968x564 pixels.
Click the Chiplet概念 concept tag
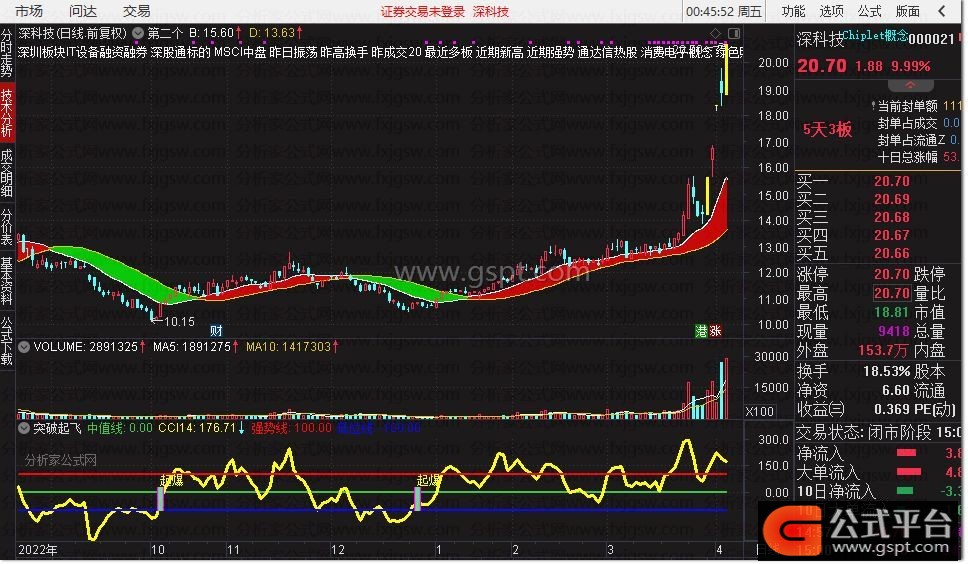876,35
